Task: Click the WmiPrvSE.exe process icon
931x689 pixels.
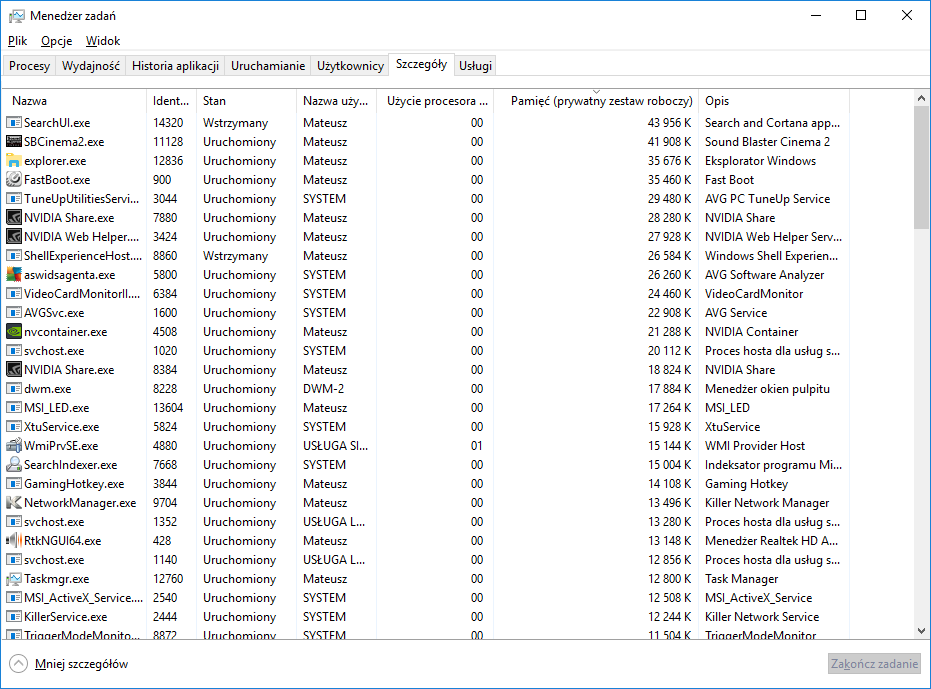Action: point(14,446)
